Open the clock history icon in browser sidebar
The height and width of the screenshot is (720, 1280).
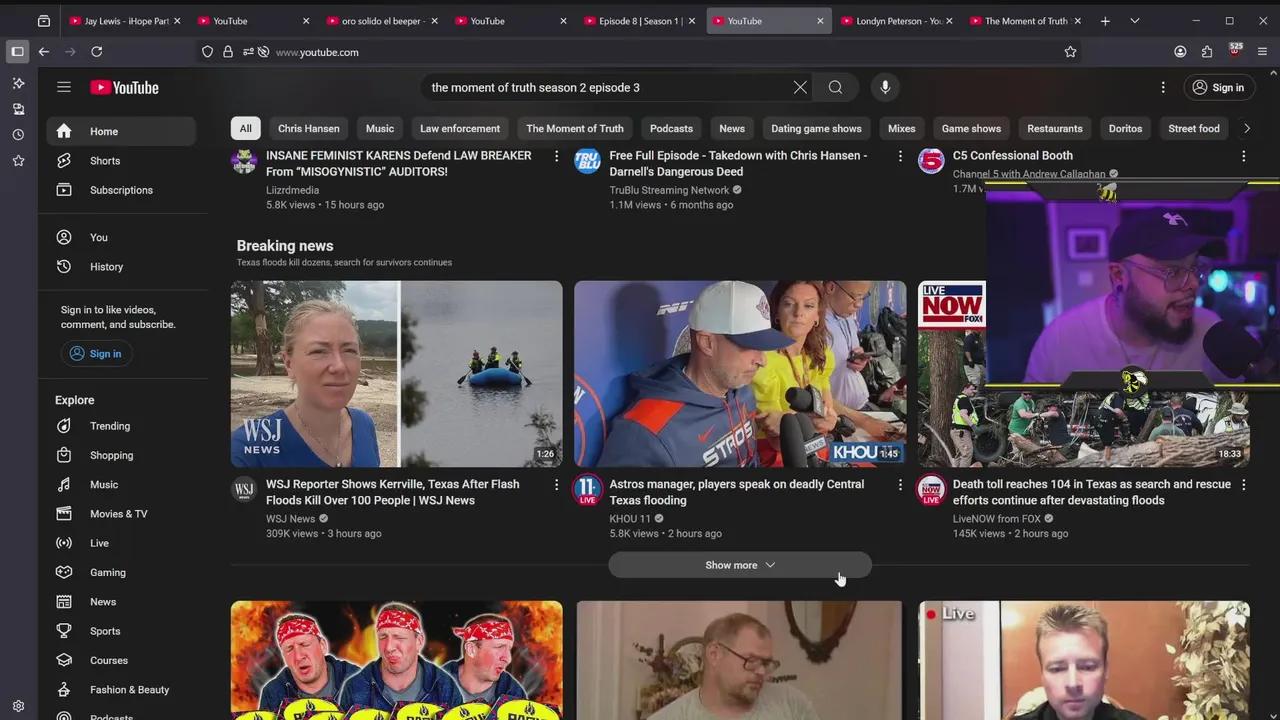point(18,135)
